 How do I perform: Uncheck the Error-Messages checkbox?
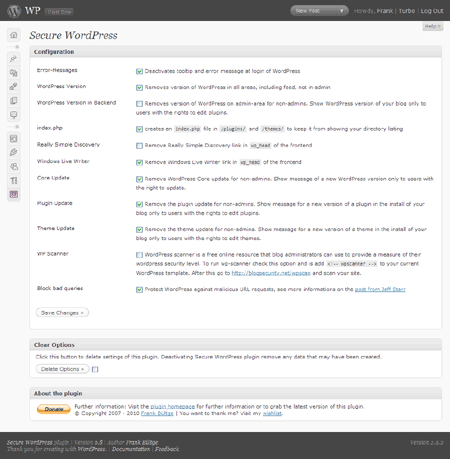tap(139, 71)
